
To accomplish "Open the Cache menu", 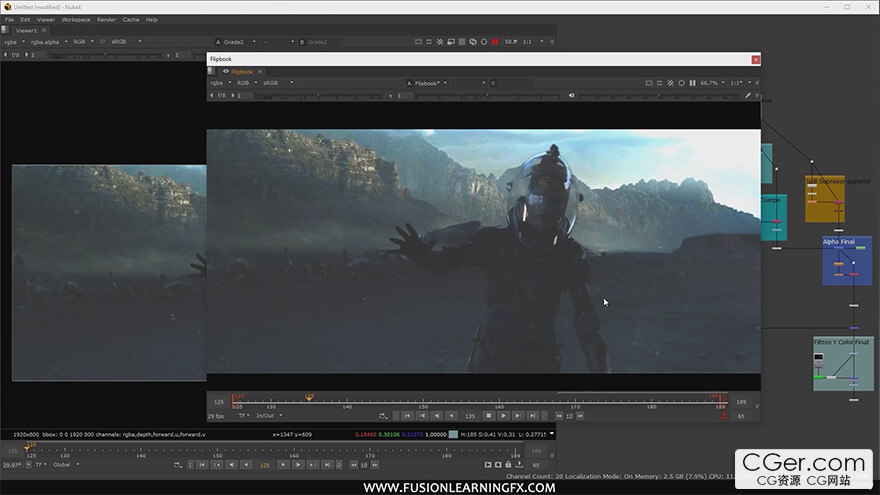I will 131,20.
